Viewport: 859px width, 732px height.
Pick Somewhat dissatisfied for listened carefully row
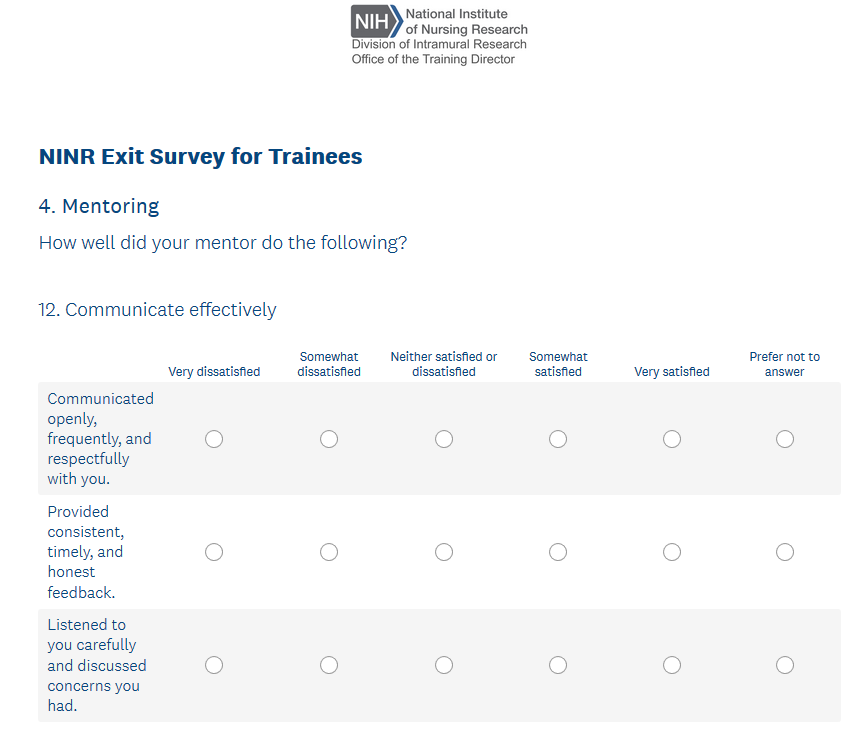(x=329, y=665)
